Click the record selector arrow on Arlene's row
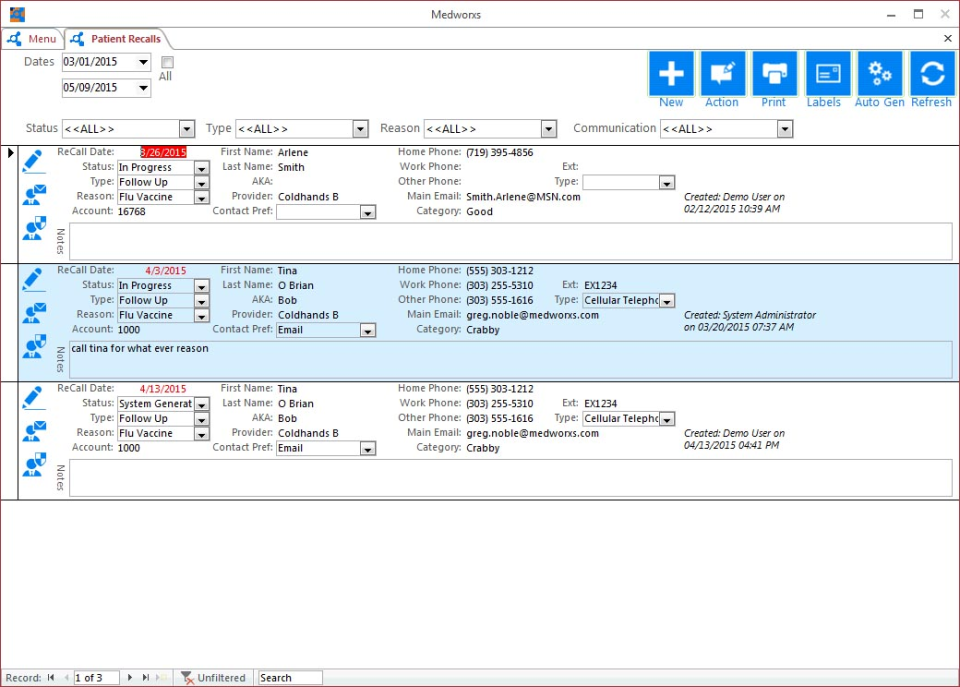 [x=11, y=152]
